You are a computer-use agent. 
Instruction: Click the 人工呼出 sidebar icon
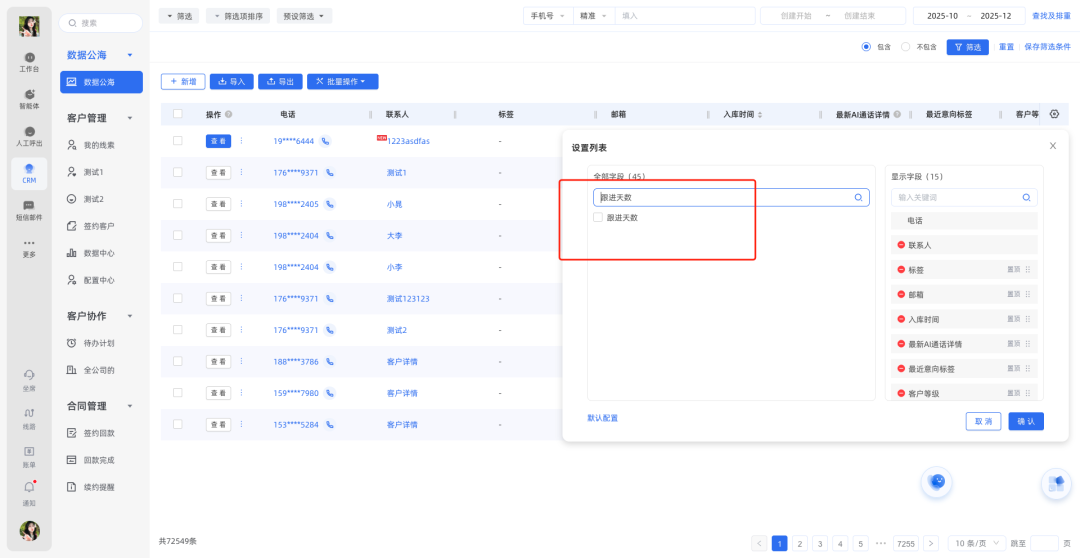[x=29, y=135]
